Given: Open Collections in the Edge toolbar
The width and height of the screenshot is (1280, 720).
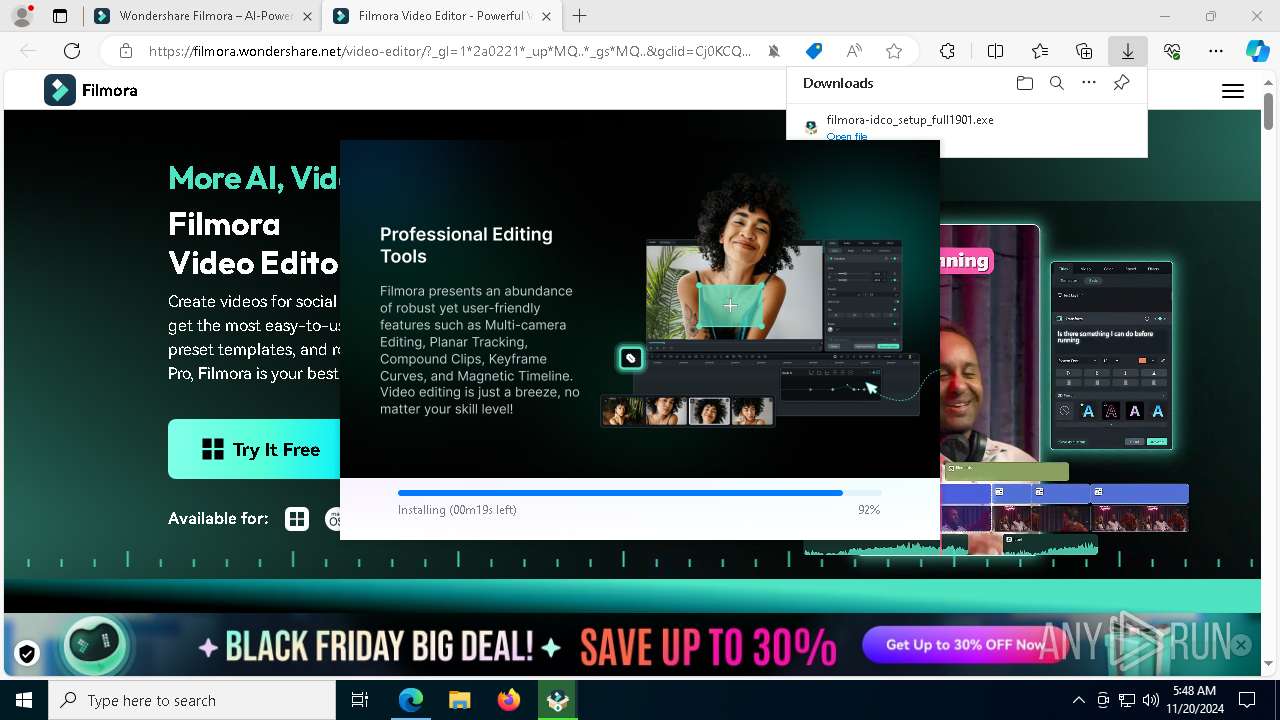Looking at the screenshot, I should 1084,51.
